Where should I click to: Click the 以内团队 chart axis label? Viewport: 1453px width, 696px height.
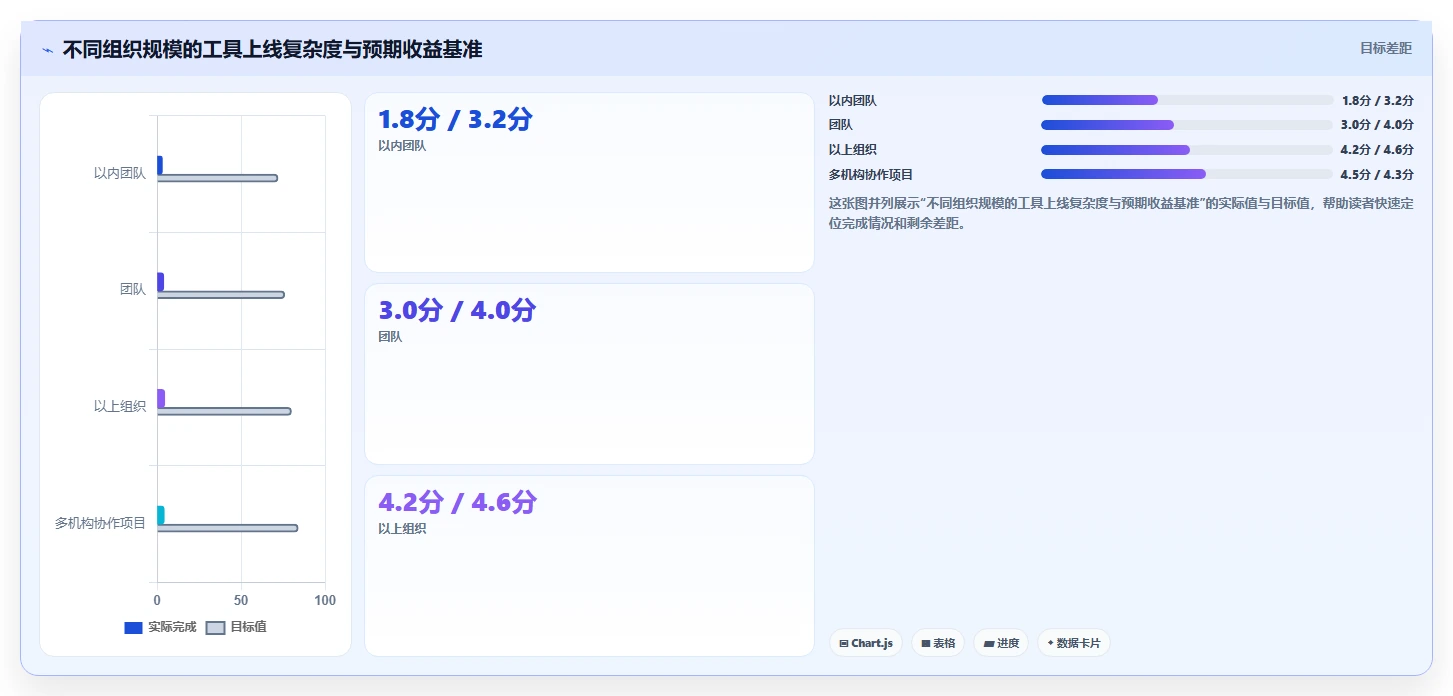[x=119, y=173]
